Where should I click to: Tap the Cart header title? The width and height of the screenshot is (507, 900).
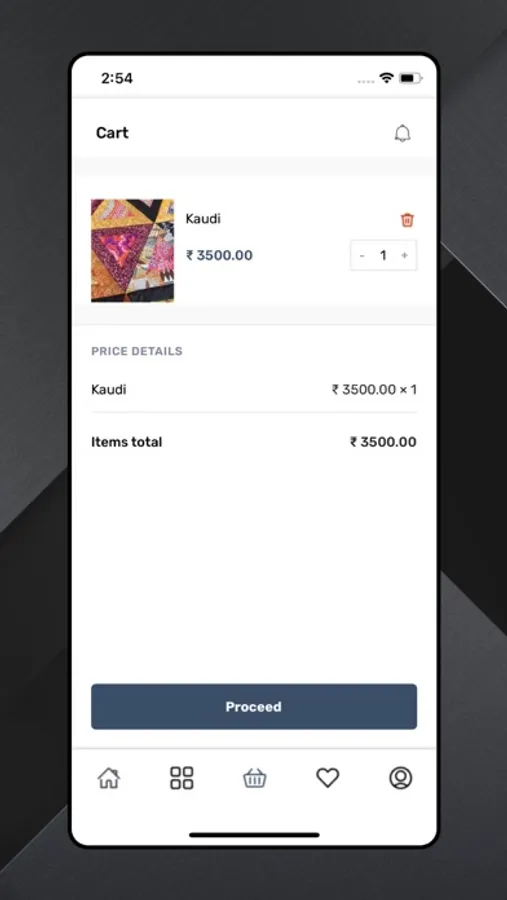112,133
